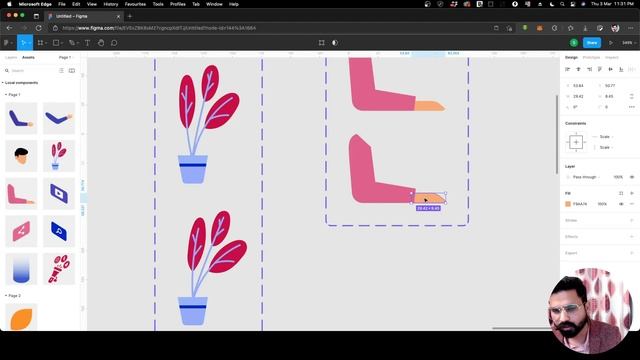
Task: Open the Pass through blend mode dropdown
Action: click(x=587, y=177)
